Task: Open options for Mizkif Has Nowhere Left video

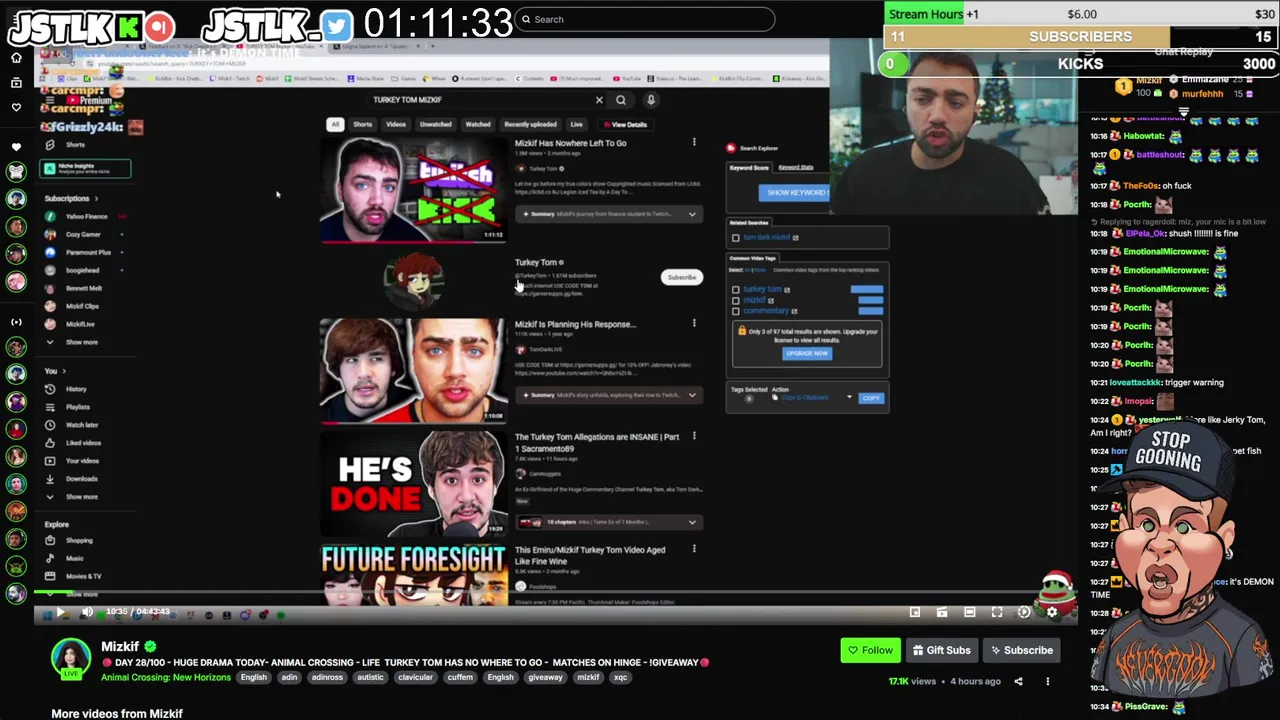Action: pyautogui.click(x=694, y=143)
